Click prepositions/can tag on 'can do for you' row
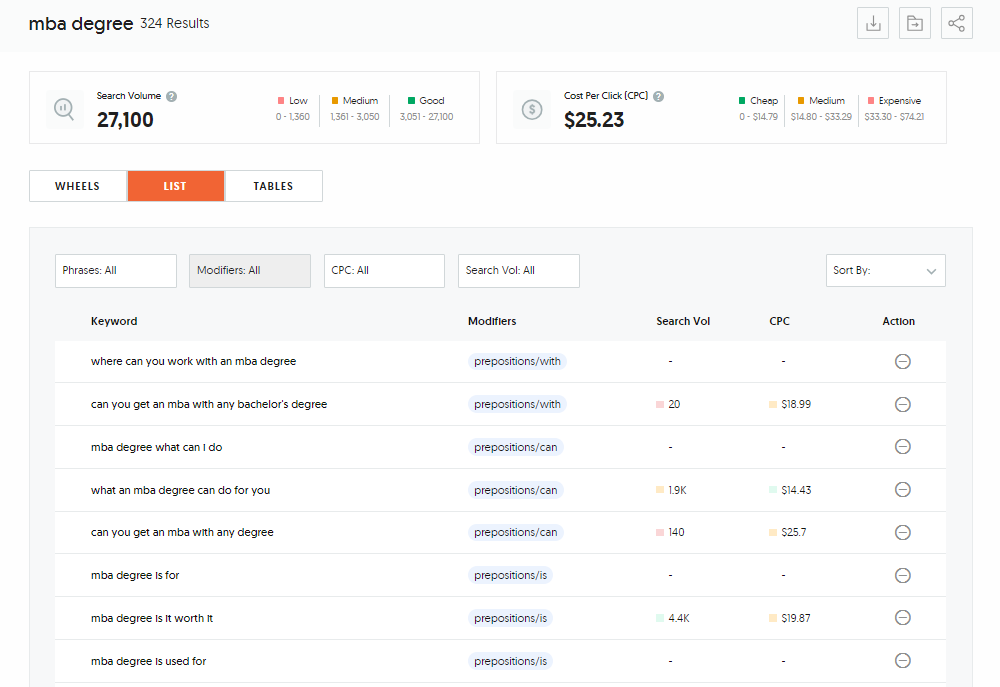 pyautogui.click(x=515, y=490)
